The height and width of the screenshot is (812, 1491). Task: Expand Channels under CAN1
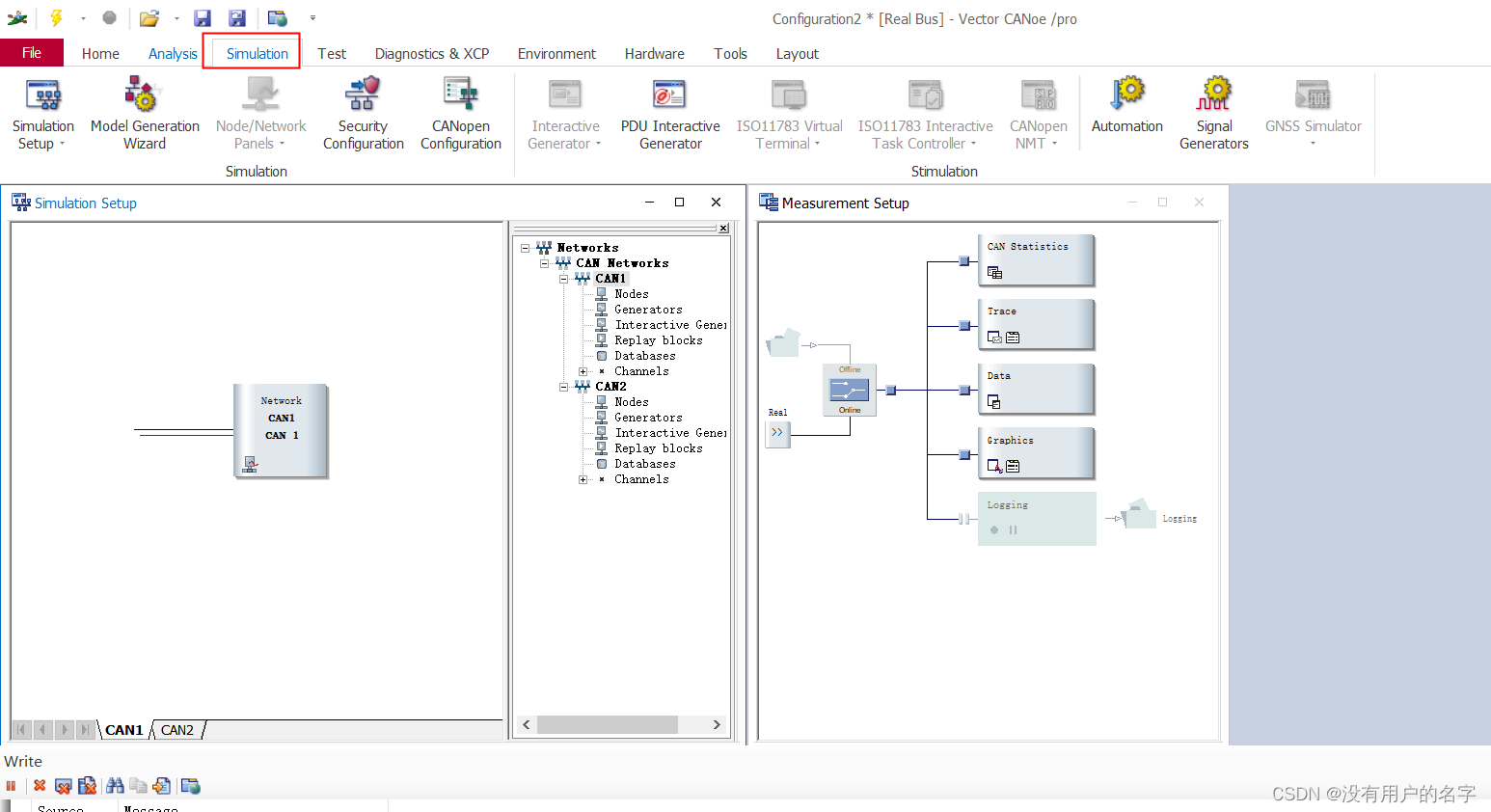tap(583, 371)
